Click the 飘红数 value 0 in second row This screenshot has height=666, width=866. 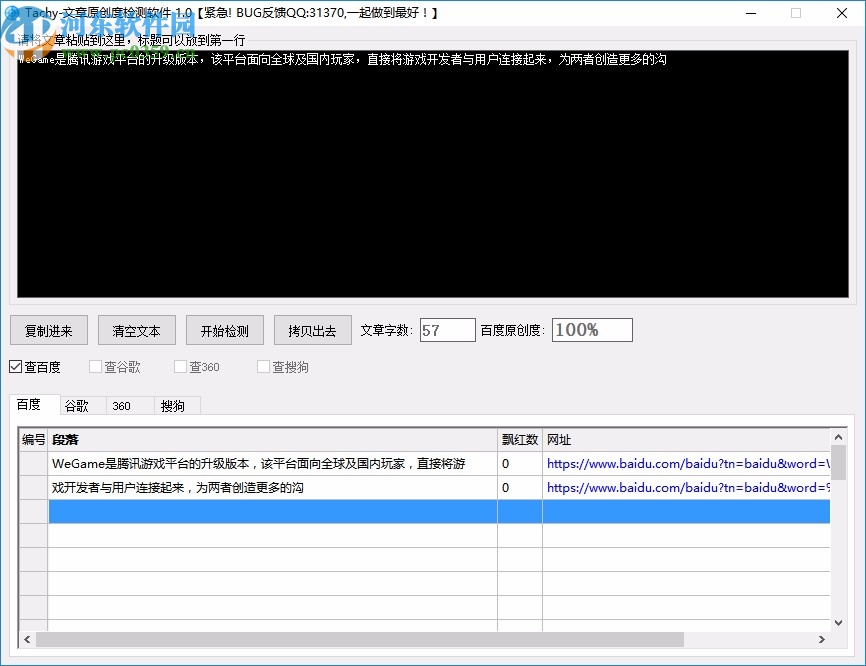pyautogui.click(x=520, y=488)
